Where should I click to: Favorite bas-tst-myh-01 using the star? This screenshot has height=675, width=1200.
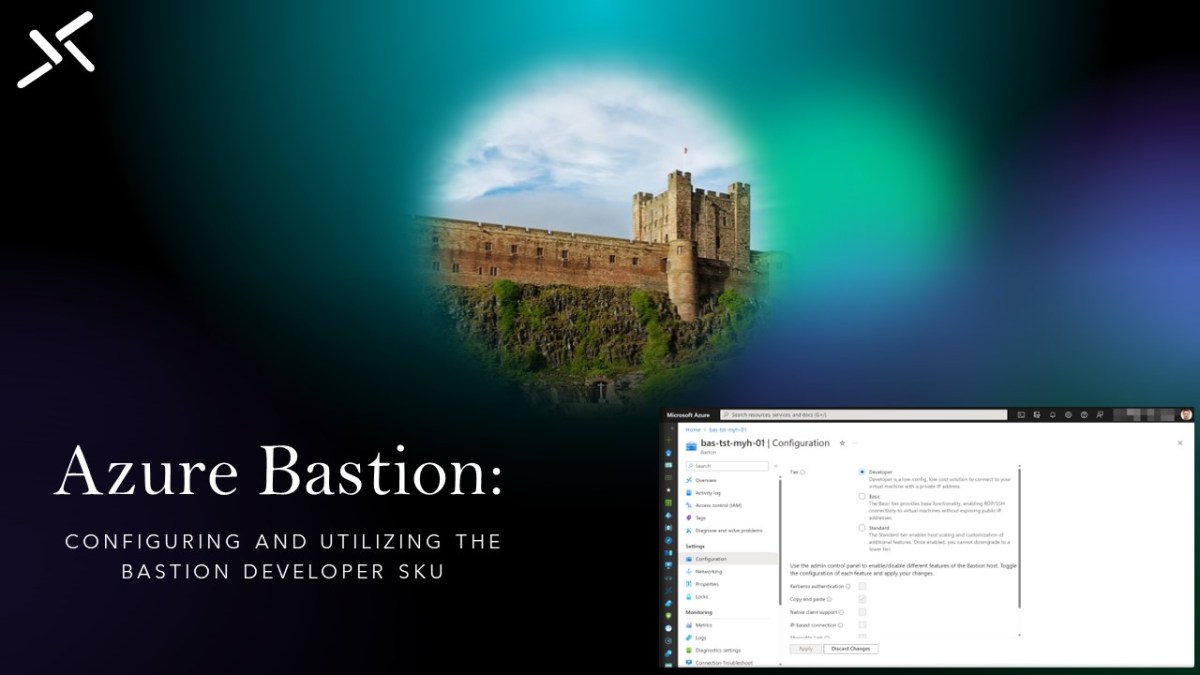click(842, 444)
